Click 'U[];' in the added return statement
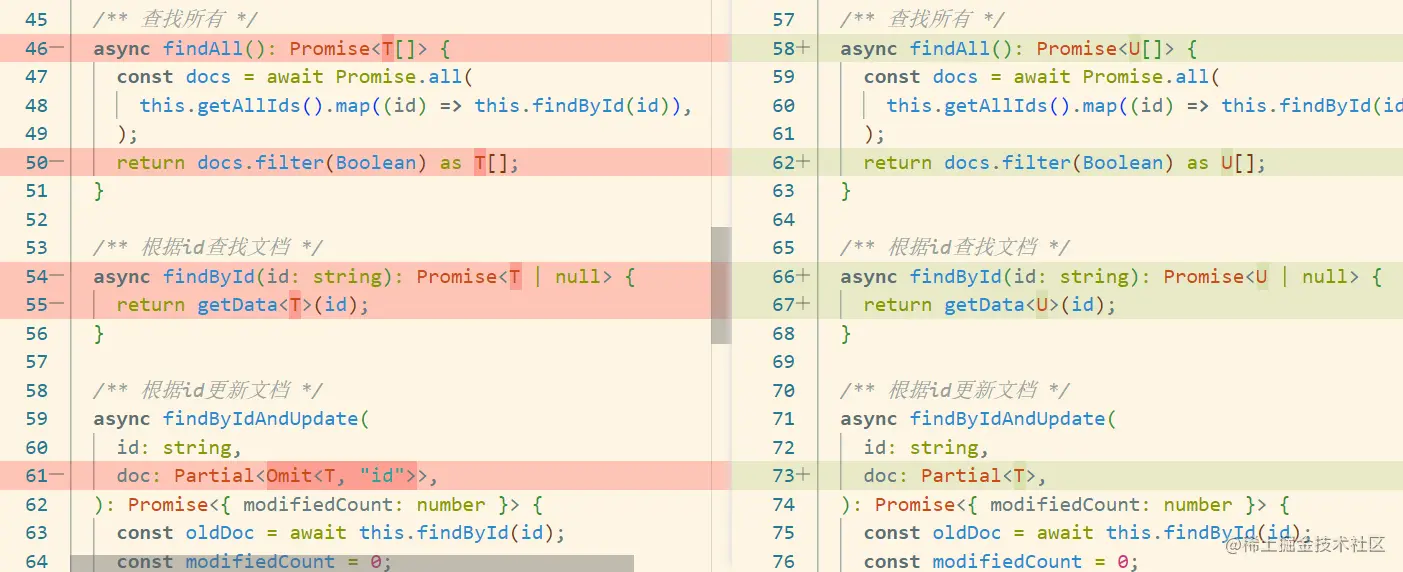 tap(1244, 162)
